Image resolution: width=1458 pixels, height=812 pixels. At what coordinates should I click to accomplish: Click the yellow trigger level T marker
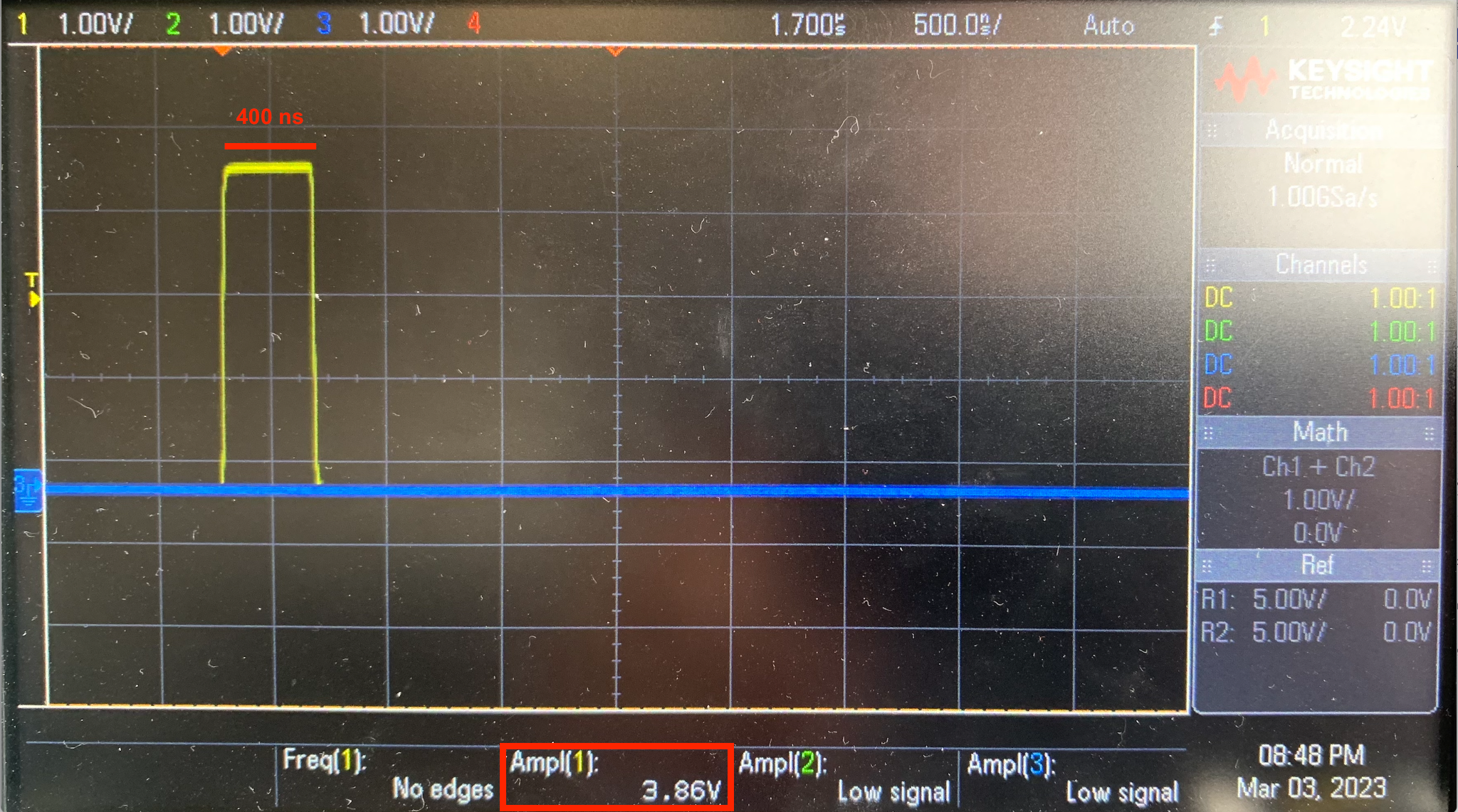(33, 290)
